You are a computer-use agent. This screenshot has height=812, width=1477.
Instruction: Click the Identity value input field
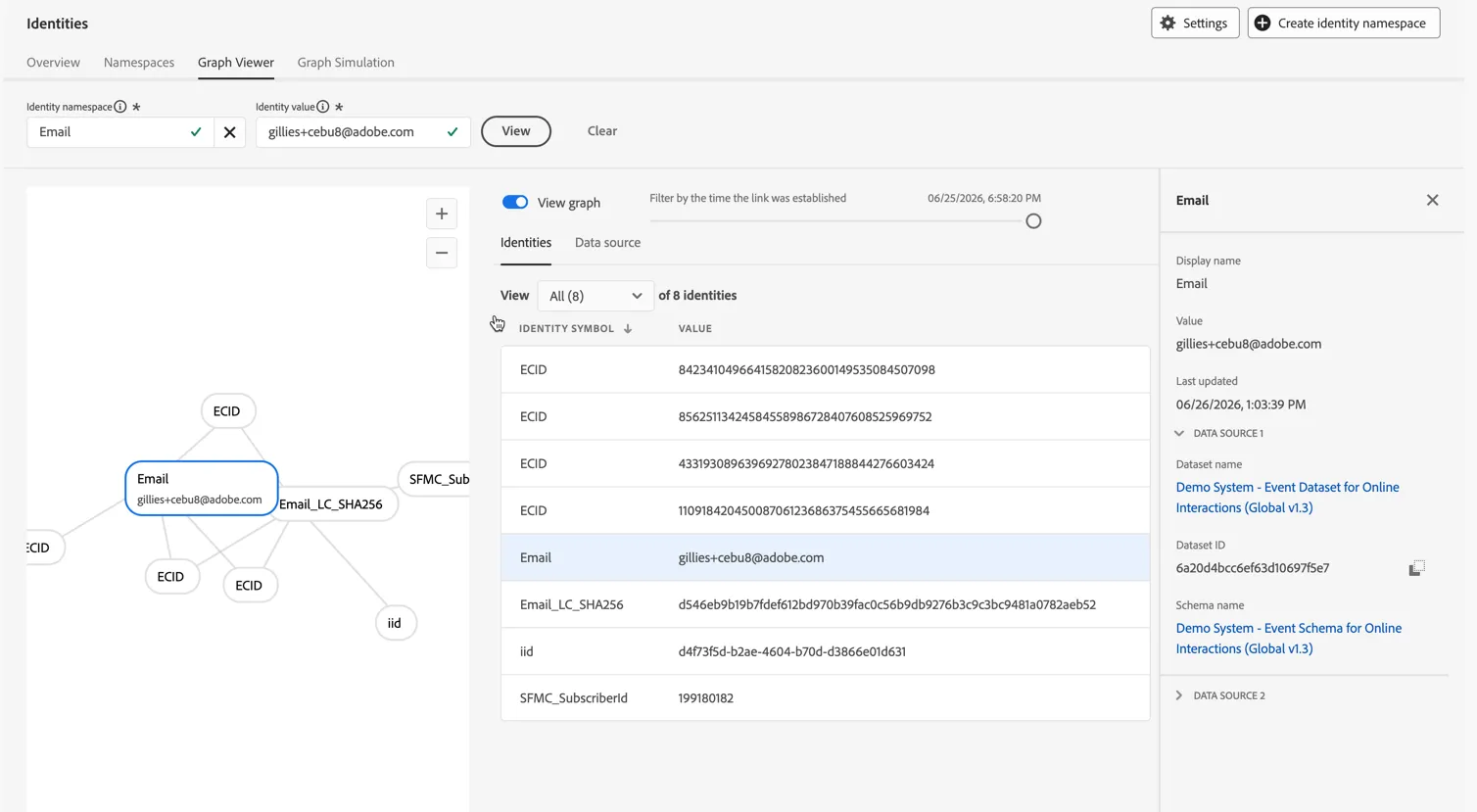pos(363,131)
